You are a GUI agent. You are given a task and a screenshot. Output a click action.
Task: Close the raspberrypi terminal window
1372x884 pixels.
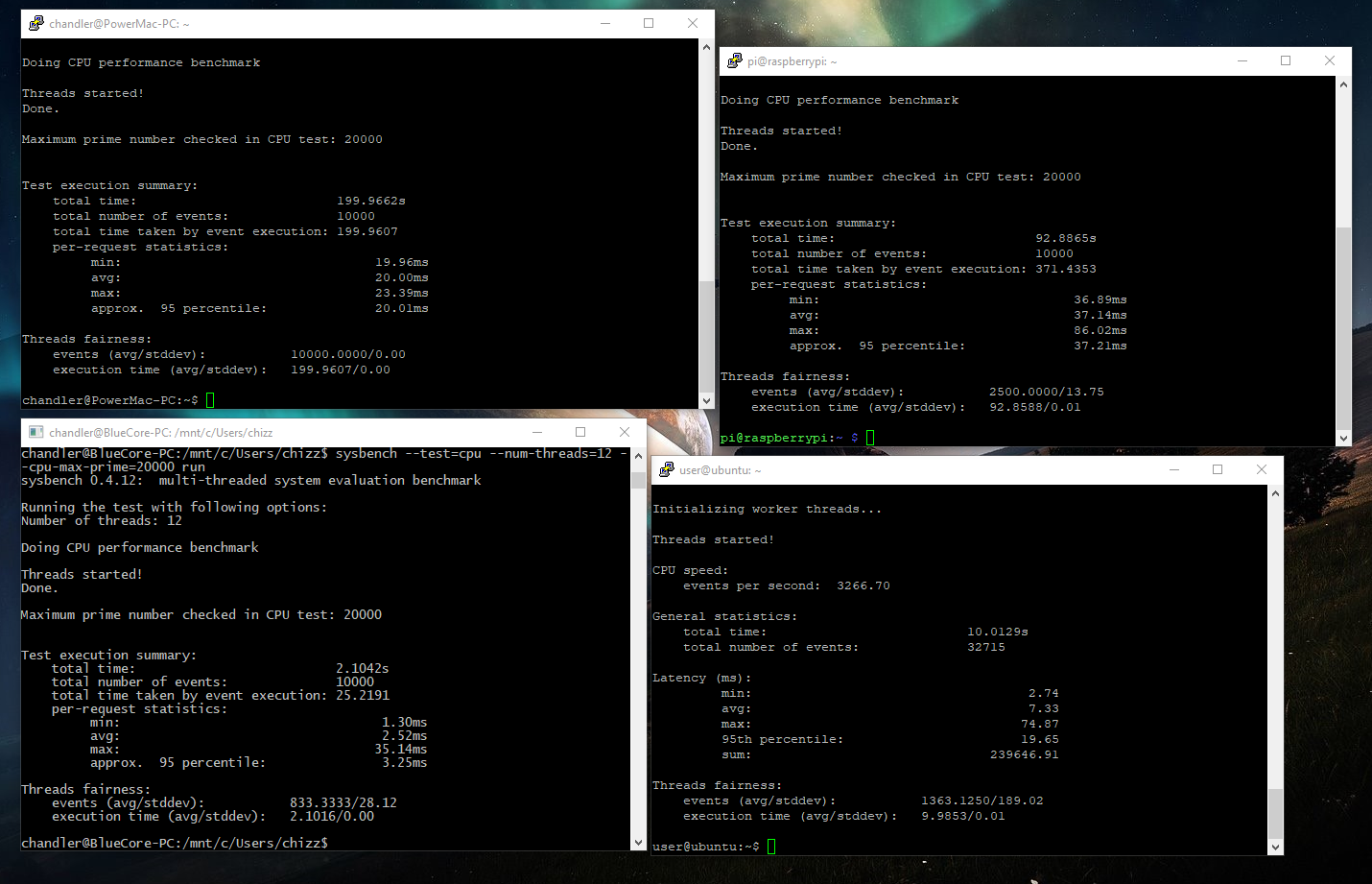[x=1330, y=60]
